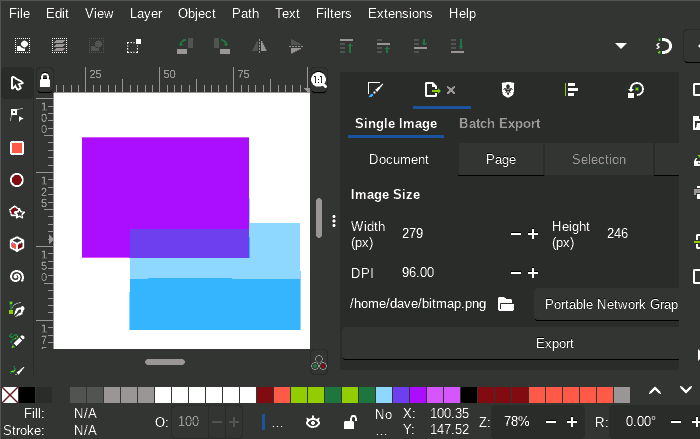The height and width of the screenshot is (439, 700).
Task: Select the Ellipse circle tool
Action: [x=17, y=180]
